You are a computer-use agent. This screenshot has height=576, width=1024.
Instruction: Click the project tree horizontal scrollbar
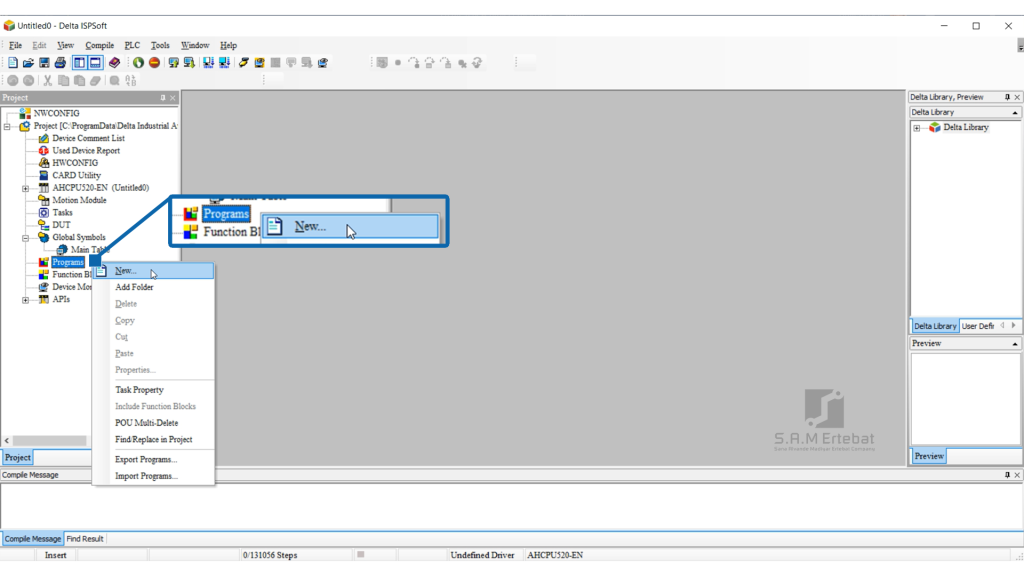49,441
